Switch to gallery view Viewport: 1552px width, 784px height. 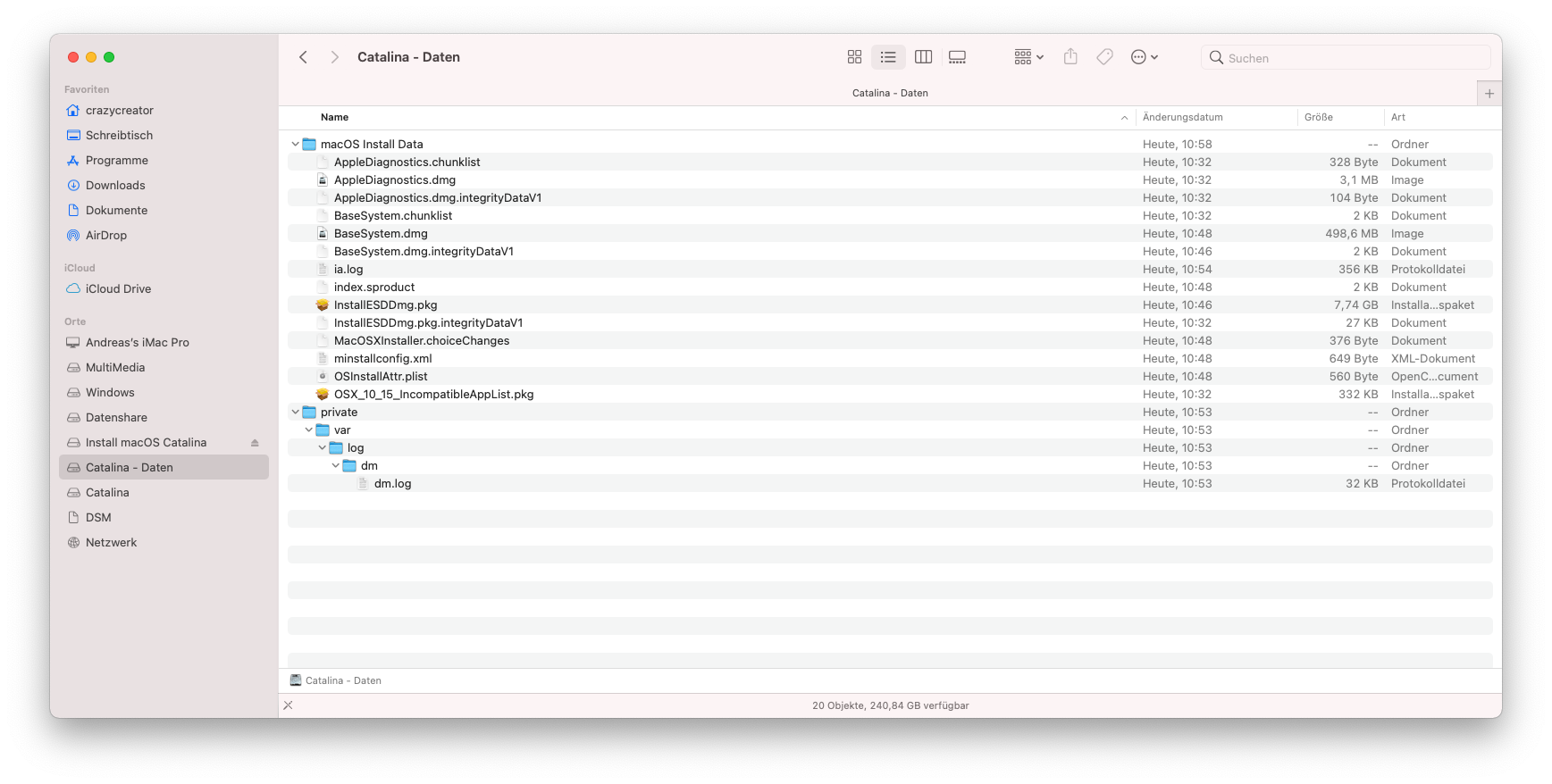pyautogui.click(x=957, y=57)
